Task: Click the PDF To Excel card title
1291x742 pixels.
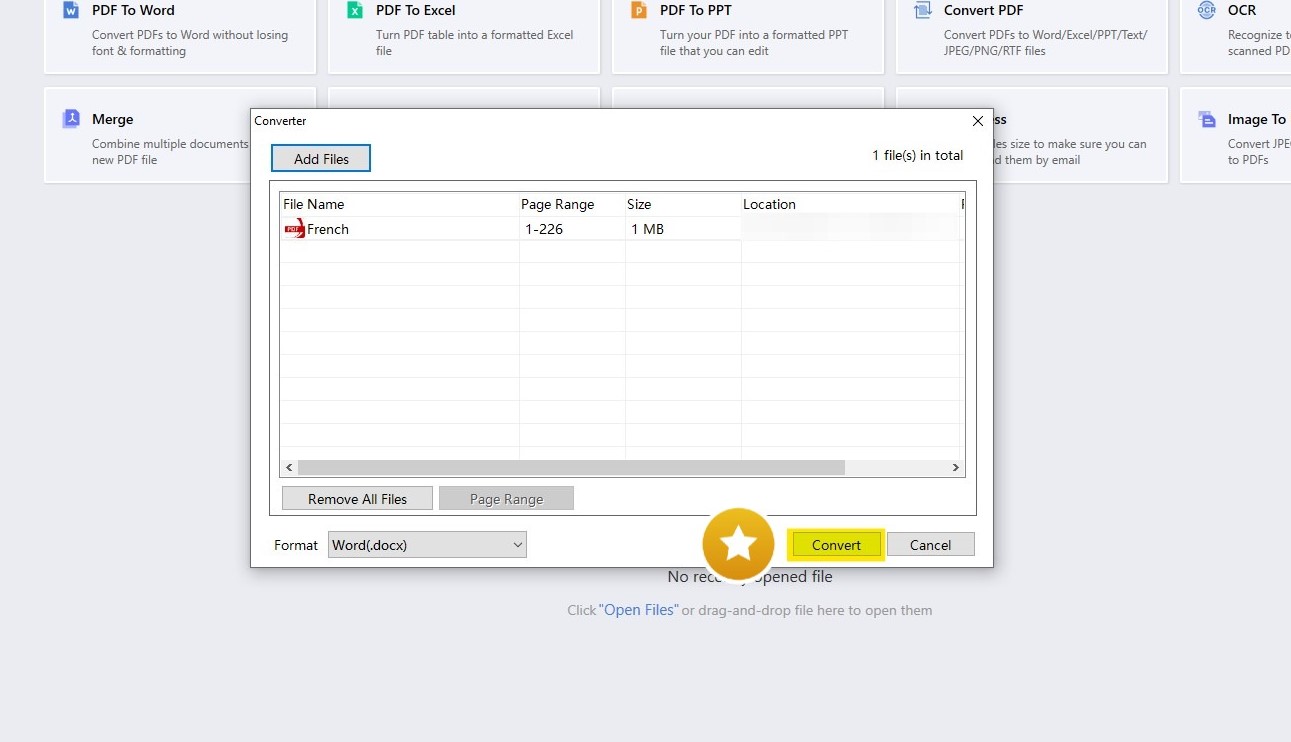Action: tap(416, 10)
